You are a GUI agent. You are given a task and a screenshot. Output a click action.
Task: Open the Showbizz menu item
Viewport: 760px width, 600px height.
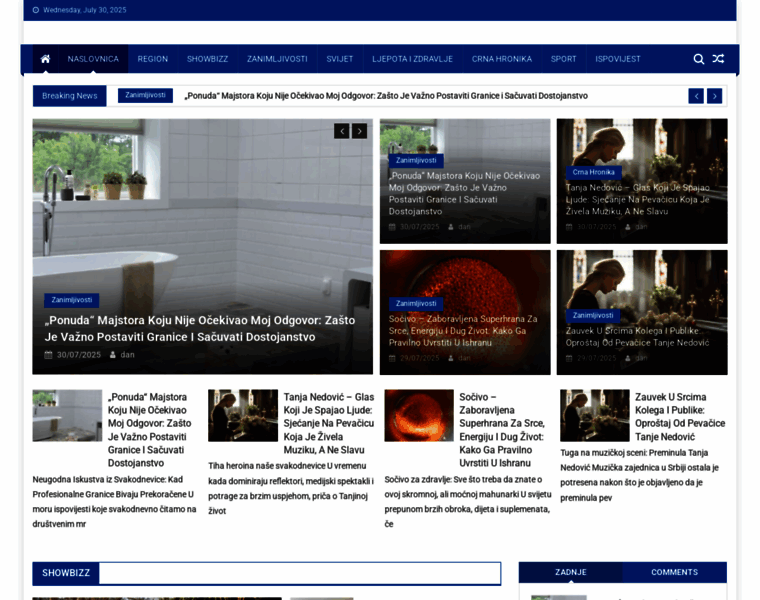(207, 59)
